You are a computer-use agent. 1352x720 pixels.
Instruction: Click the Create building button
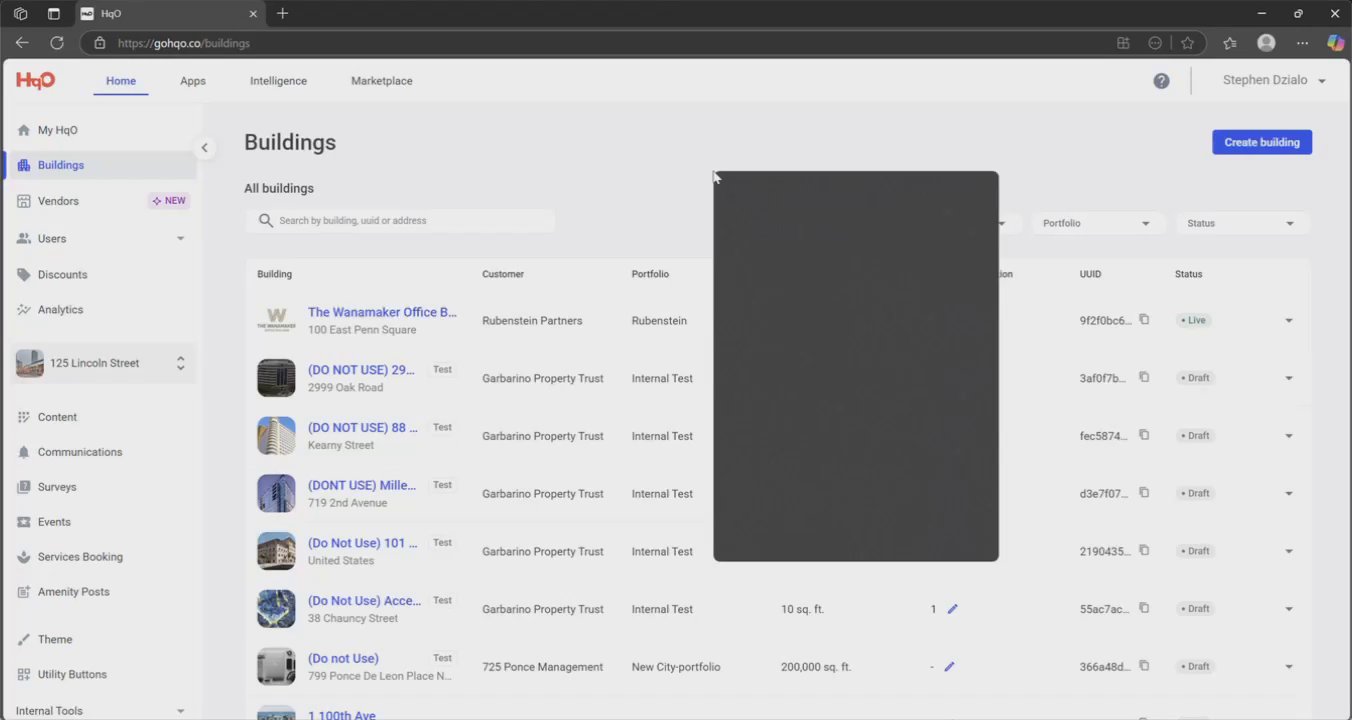coord(1262,142)
